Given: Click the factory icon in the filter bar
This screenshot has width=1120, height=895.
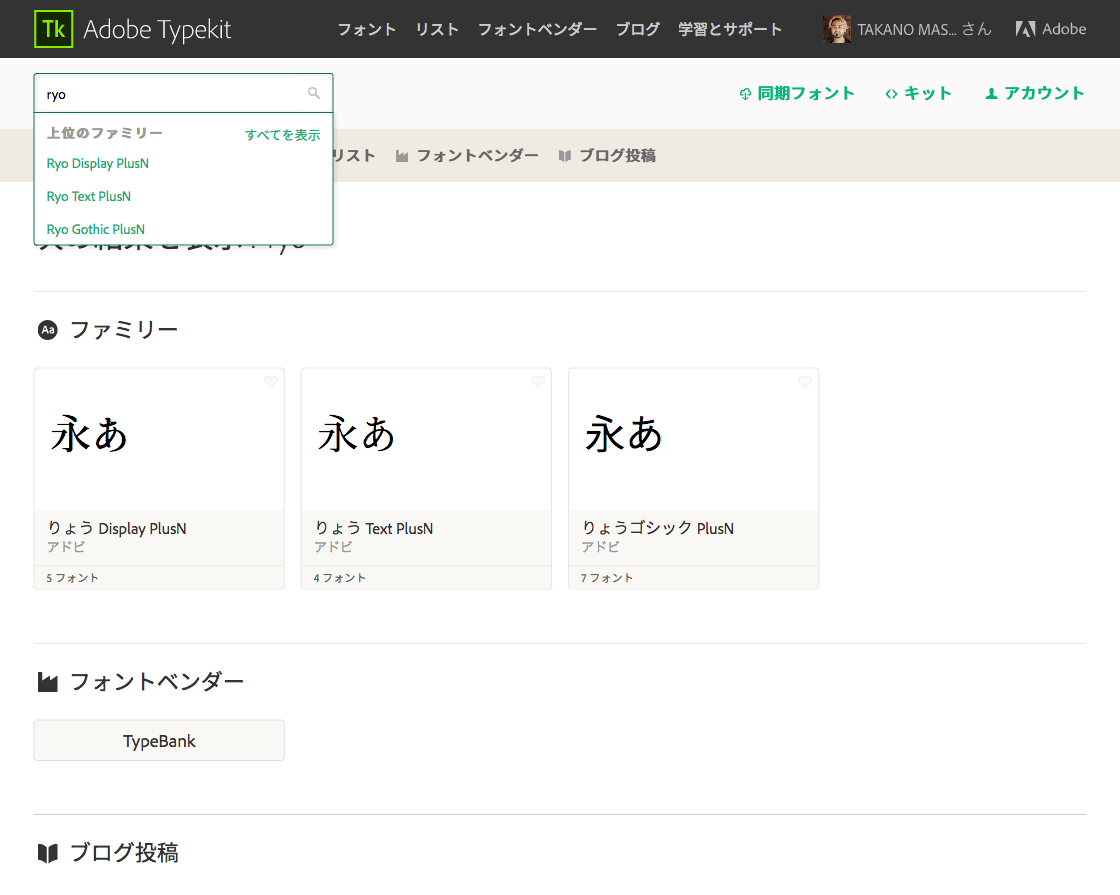Looking at the screenshot, I should click(x=402, y=156).
